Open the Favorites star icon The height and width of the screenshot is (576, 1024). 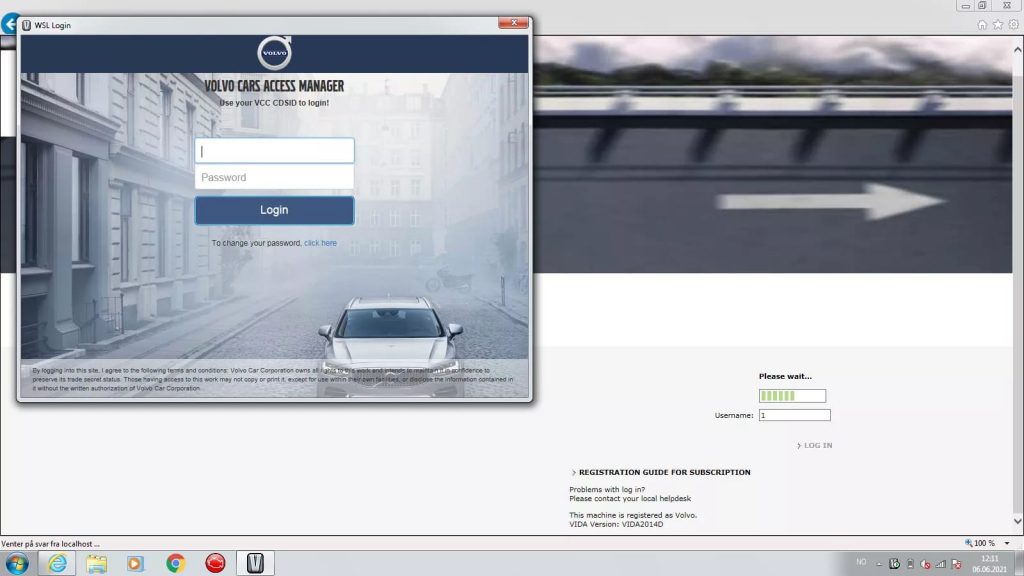pyautogui.click(x=997, y=24)
